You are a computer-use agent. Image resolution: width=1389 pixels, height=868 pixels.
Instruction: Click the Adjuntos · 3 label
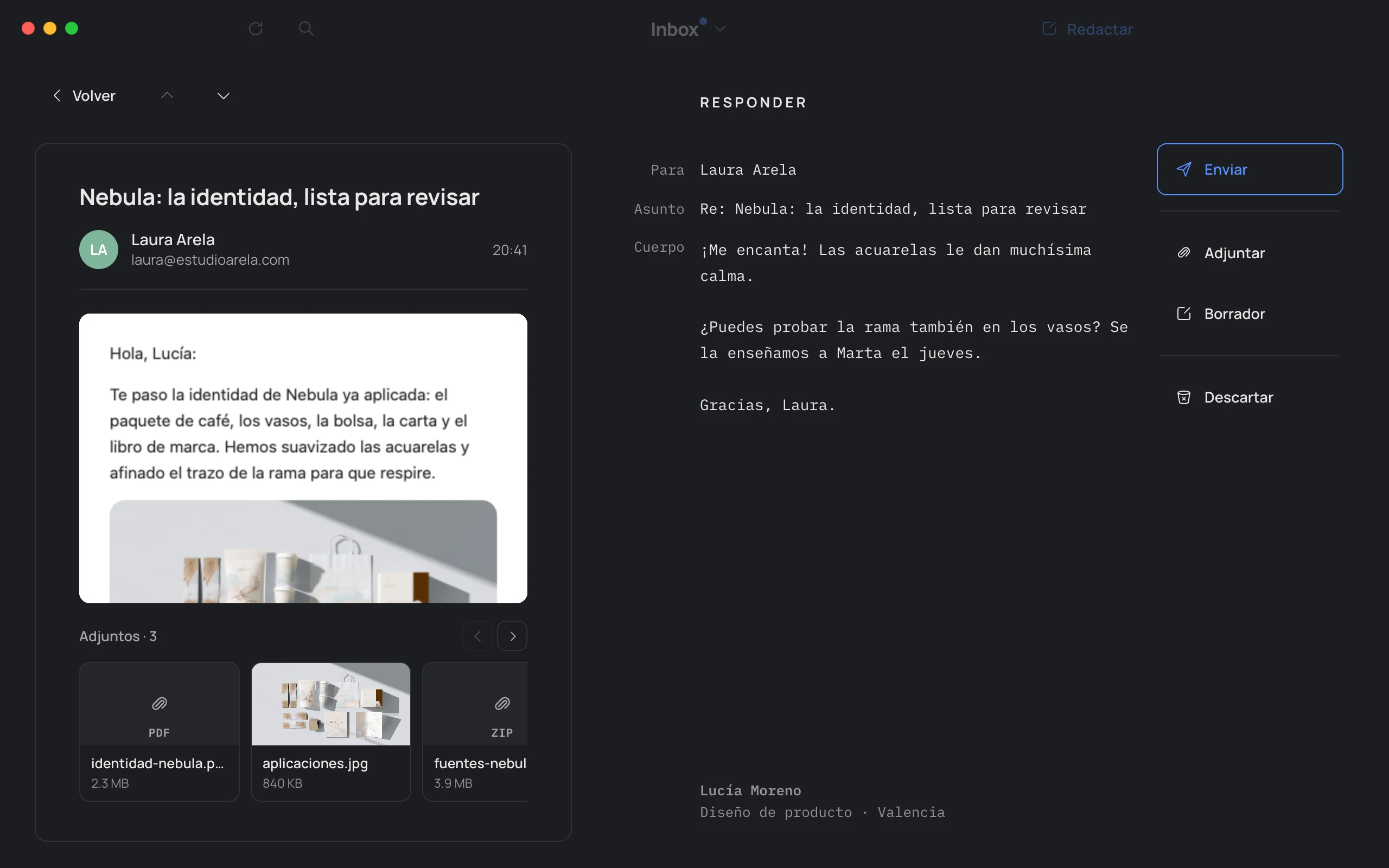tap(118, 636)
